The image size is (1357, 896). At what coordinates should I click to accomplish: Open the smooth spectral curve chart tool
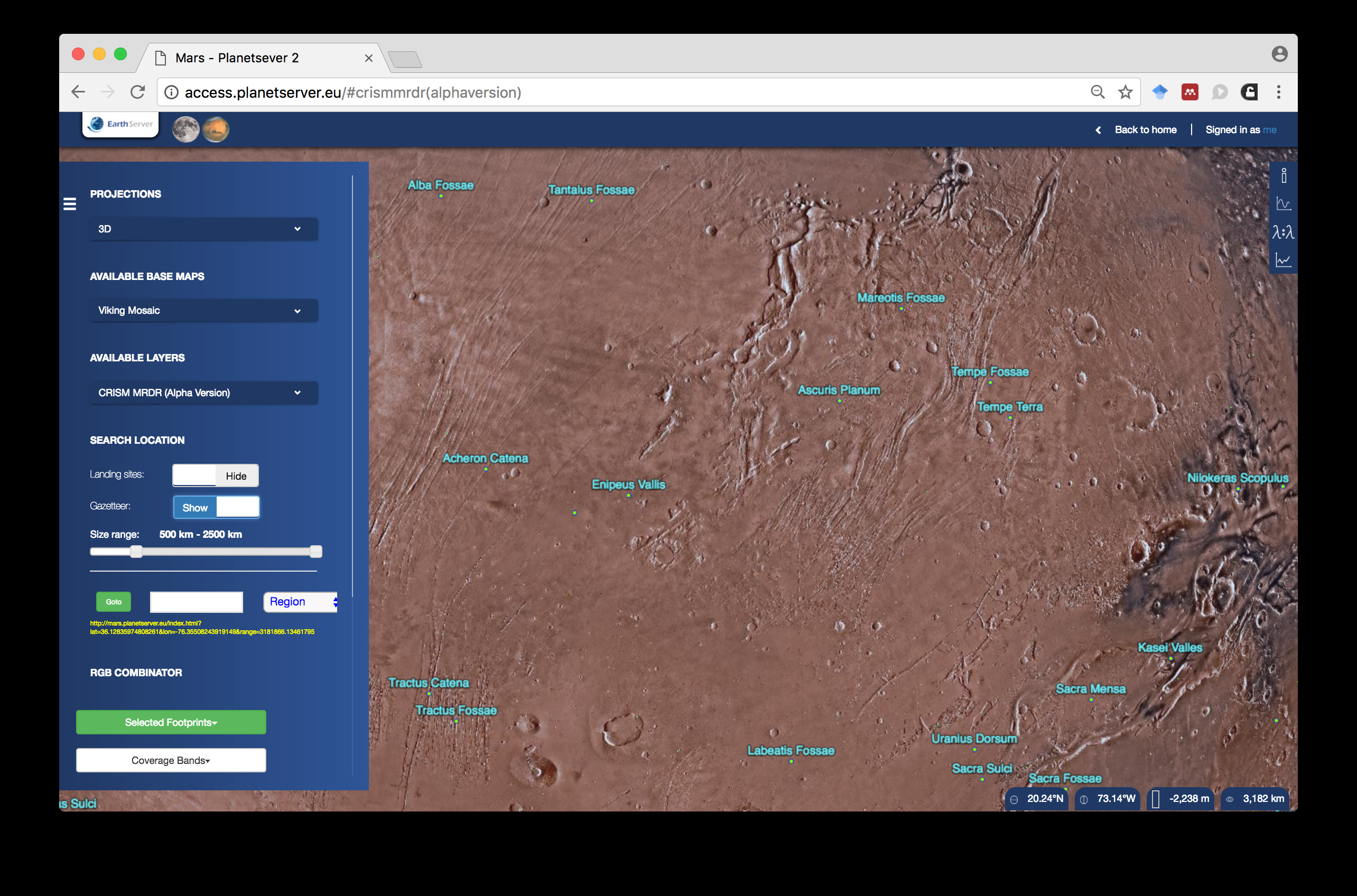[1283, 204]
